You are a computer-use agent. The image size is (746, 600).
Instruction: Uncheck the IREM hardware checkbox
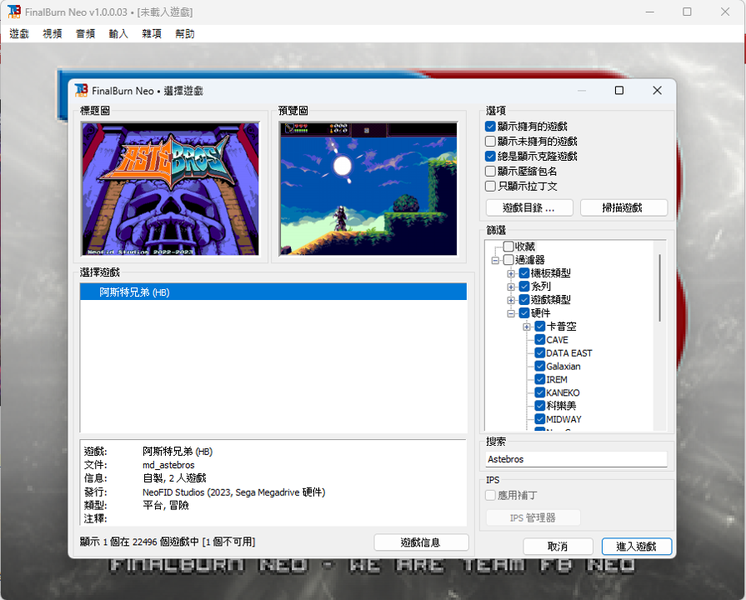click(x=540, y=379)
